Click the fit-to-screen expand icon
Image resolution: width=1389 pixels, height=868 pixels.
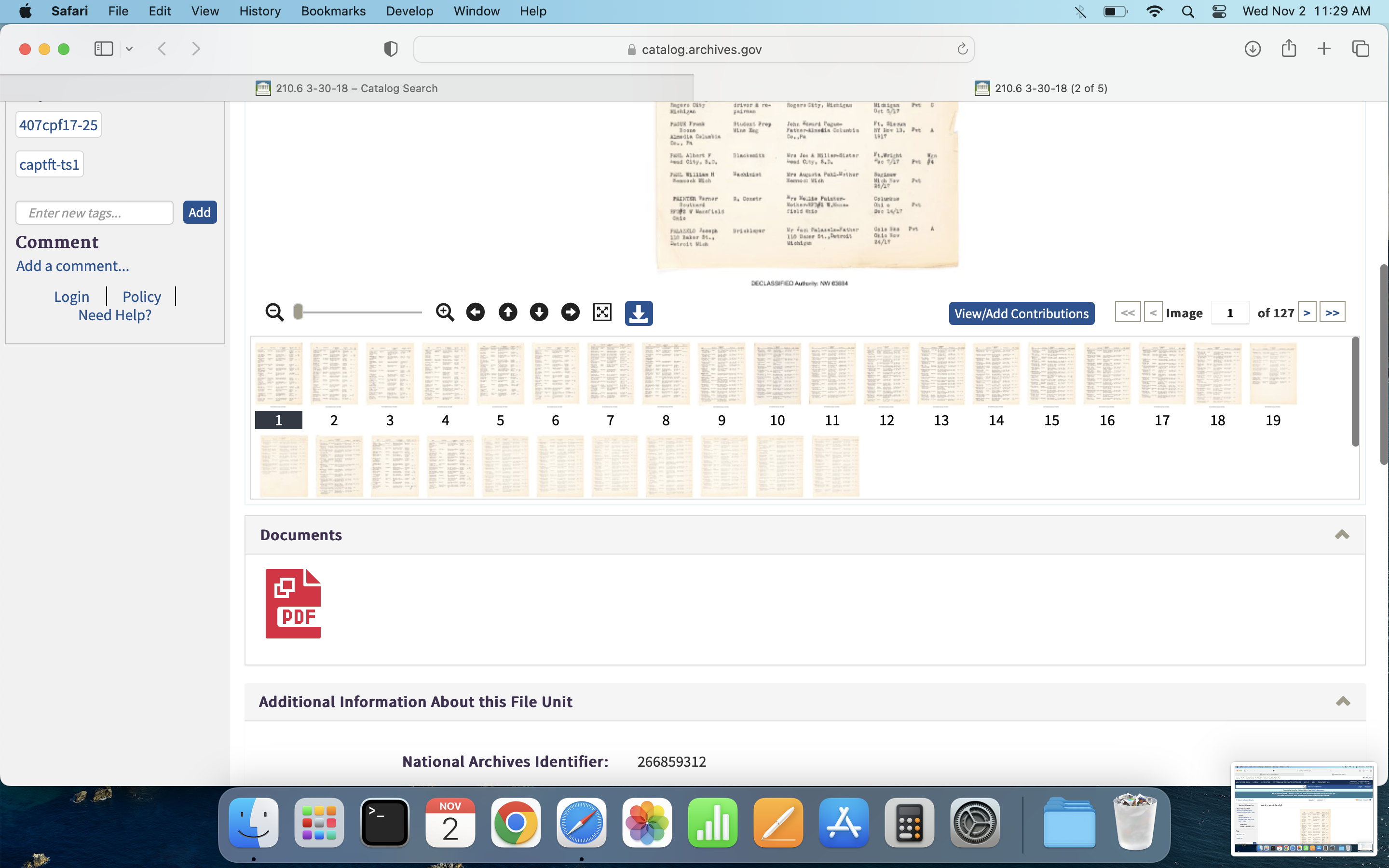[x=602, y=312]
